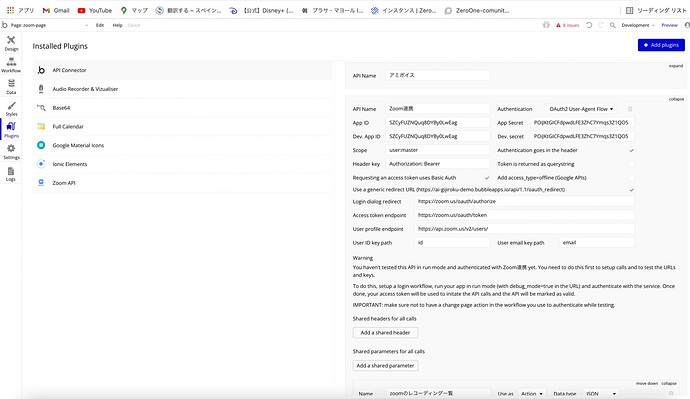
Task: Open the Disney+ bookmark
Action: (261, 10)
